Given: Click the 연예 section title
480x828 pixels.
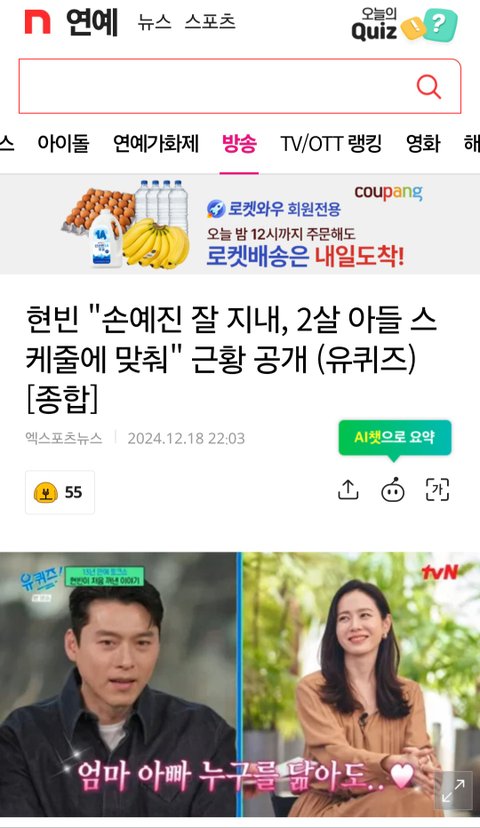Looking at the screenshot, I should coord(92,22).
